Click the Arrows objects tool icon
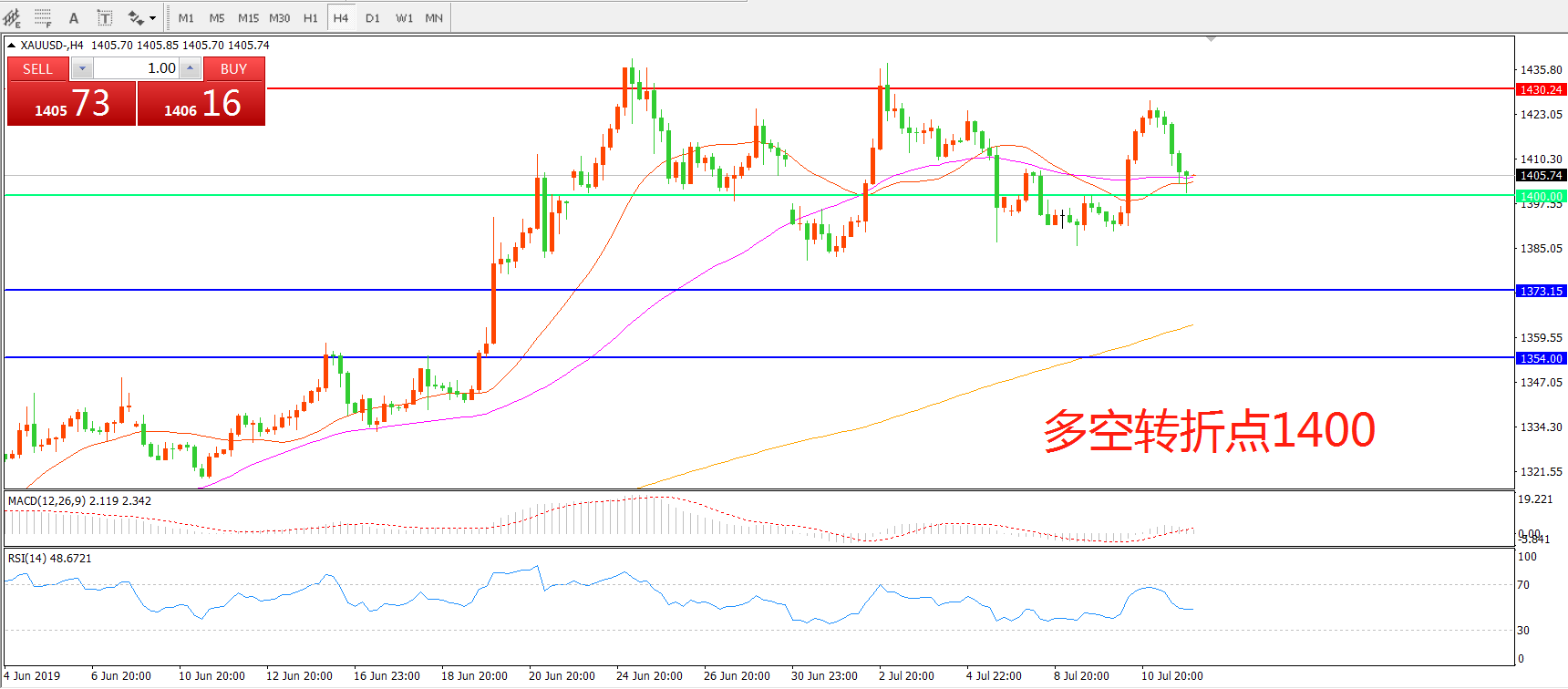Image resolution: width=1568 pixels, height=689 pixels. (x=136, y=17)
